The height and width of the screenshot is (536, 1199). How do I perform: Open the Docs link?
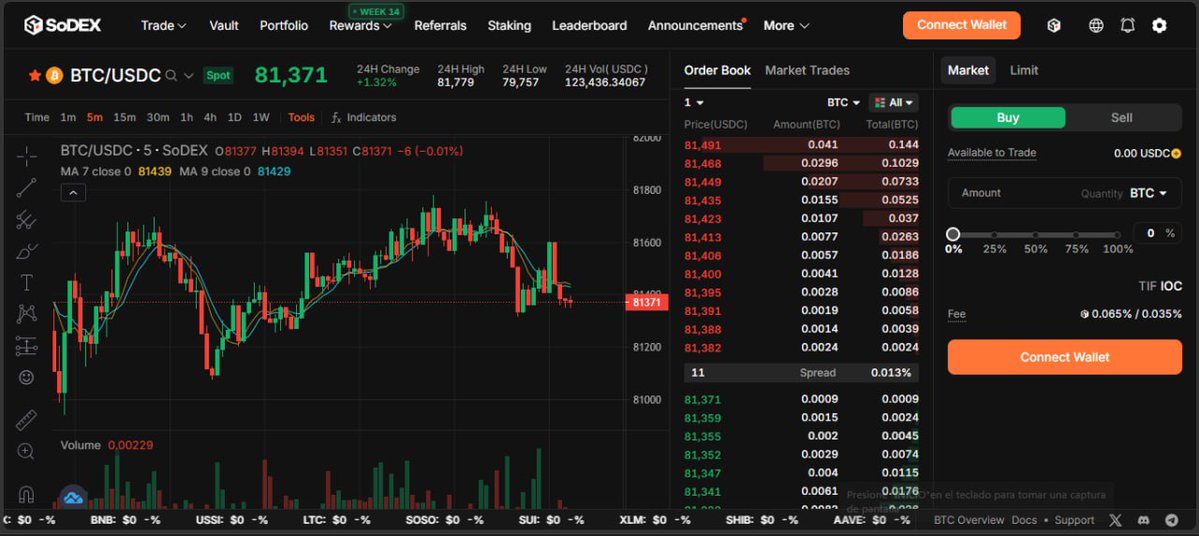click(x=1024, y=520)
